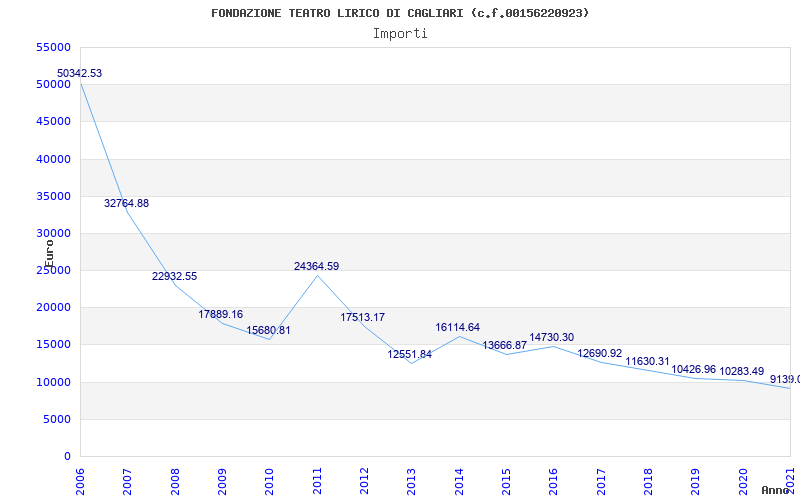Click the 40000 y-axis tick label
The image size is (800, 500).
(x=53, y=159)
